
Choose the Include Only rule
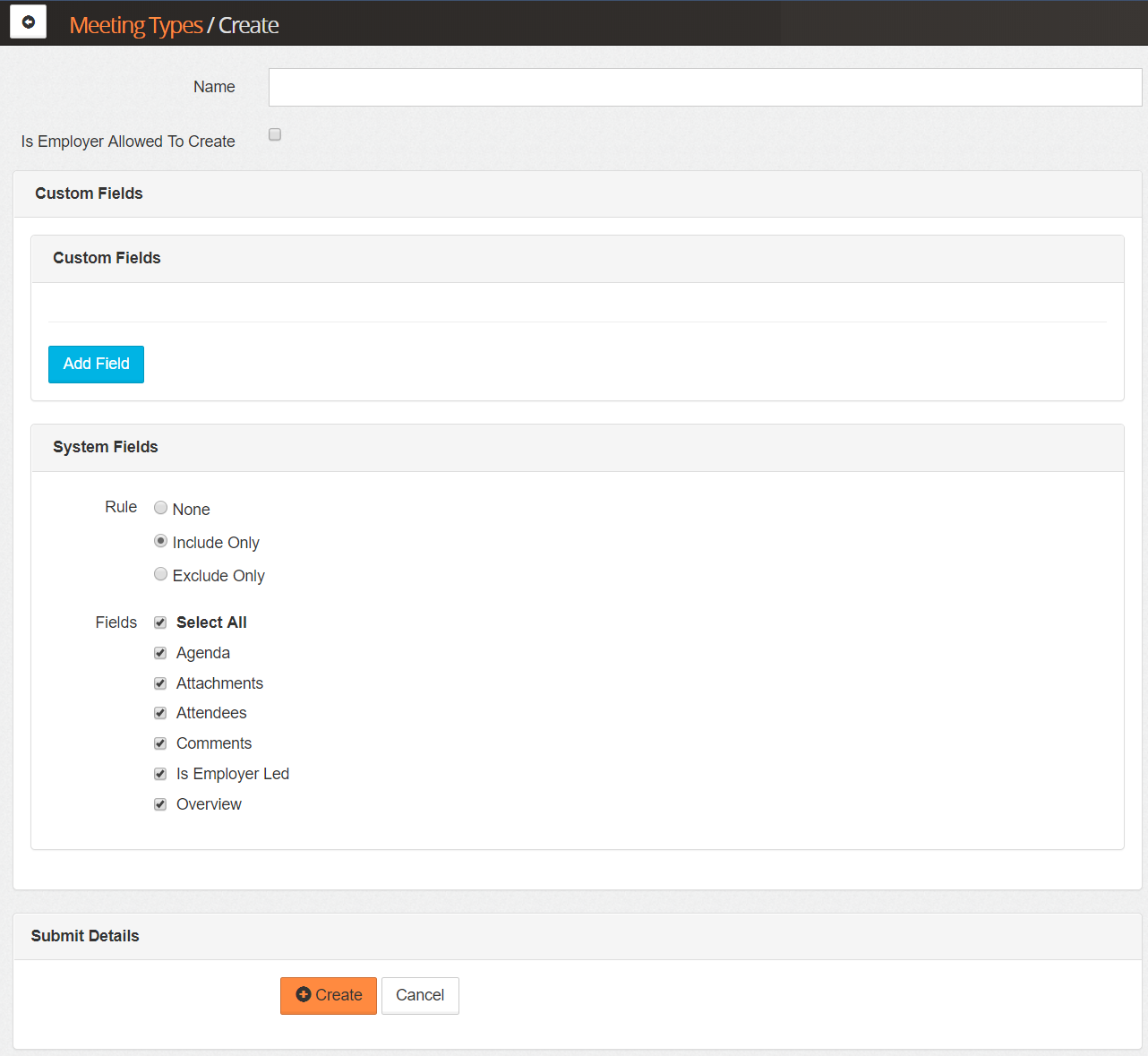point(161,541)
